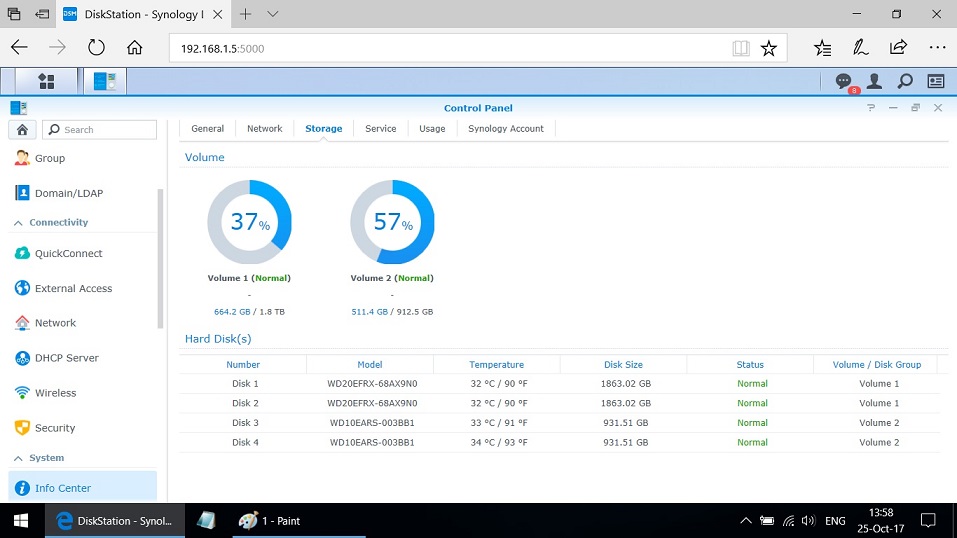Select the Disk 2 row
The width and height of the screenshot is (957, 538).
560,403
